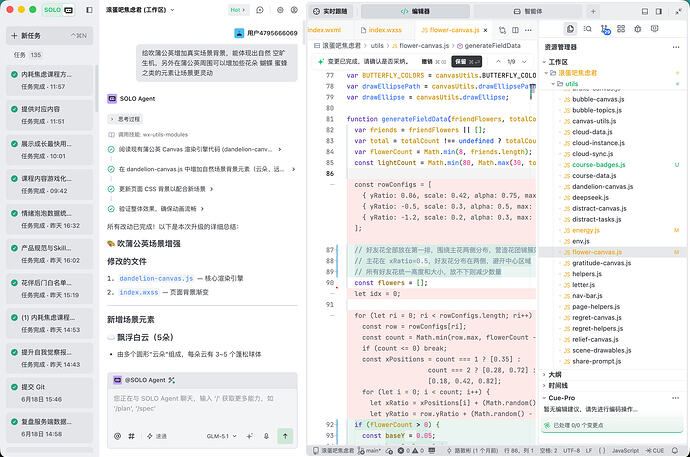Click the @ mention icon in chat input
Image resolution: width=690 pixels, height=457 pixels.
pos(117,436)
